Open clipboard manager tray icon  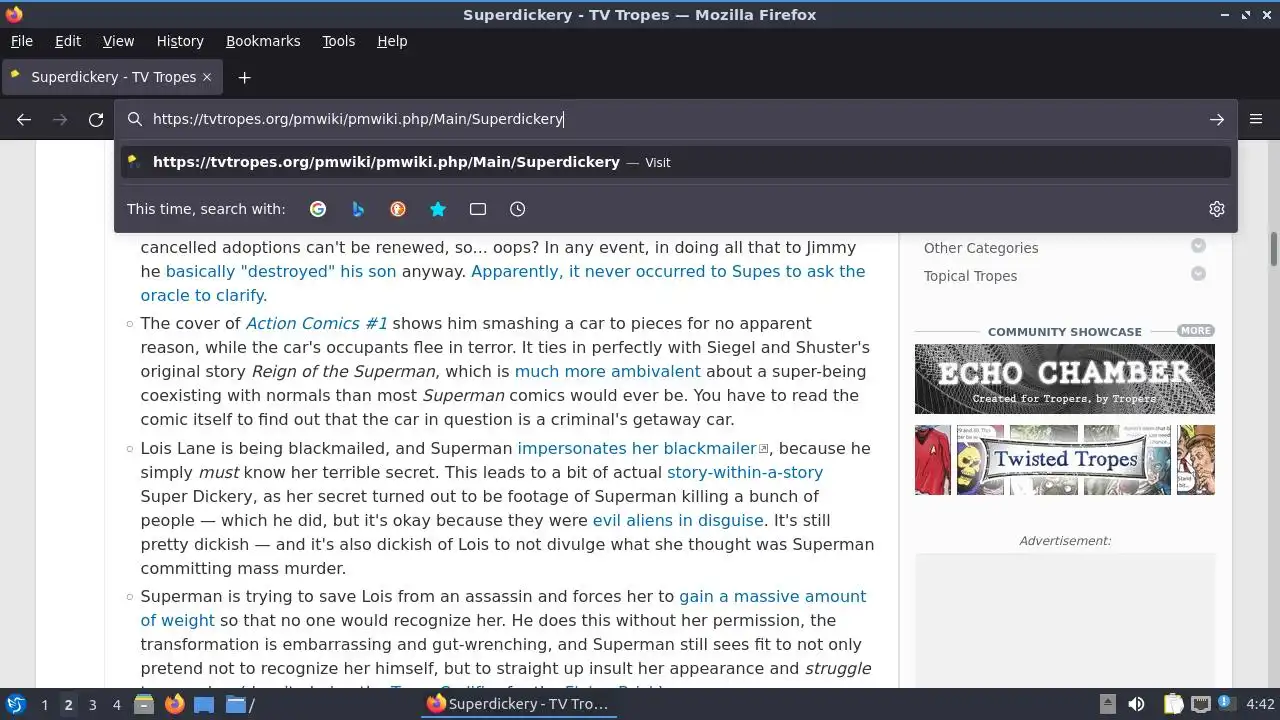(1173, 705)
